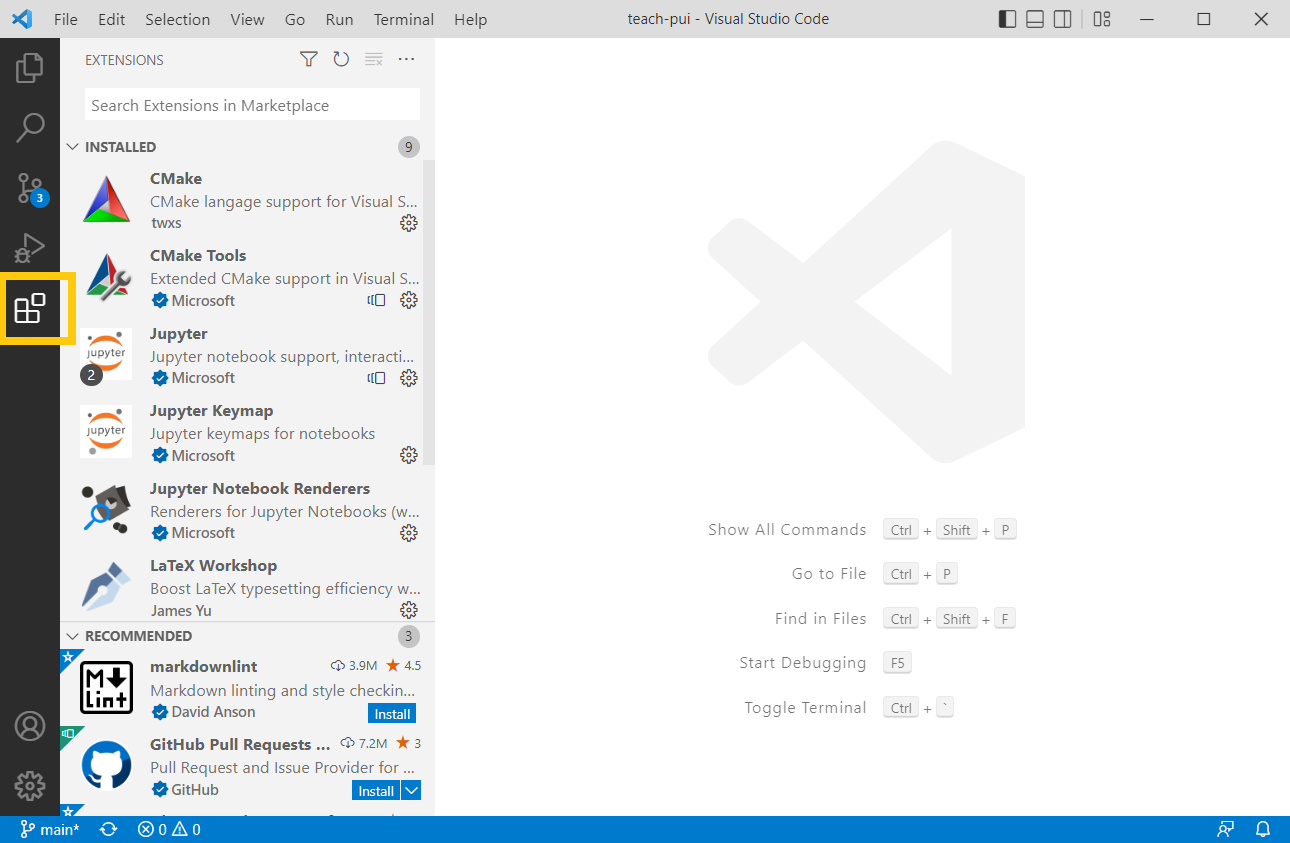Open the Search view in activity bar
Viewport: 1290px width, 843px height.
[x=30, y=127]
